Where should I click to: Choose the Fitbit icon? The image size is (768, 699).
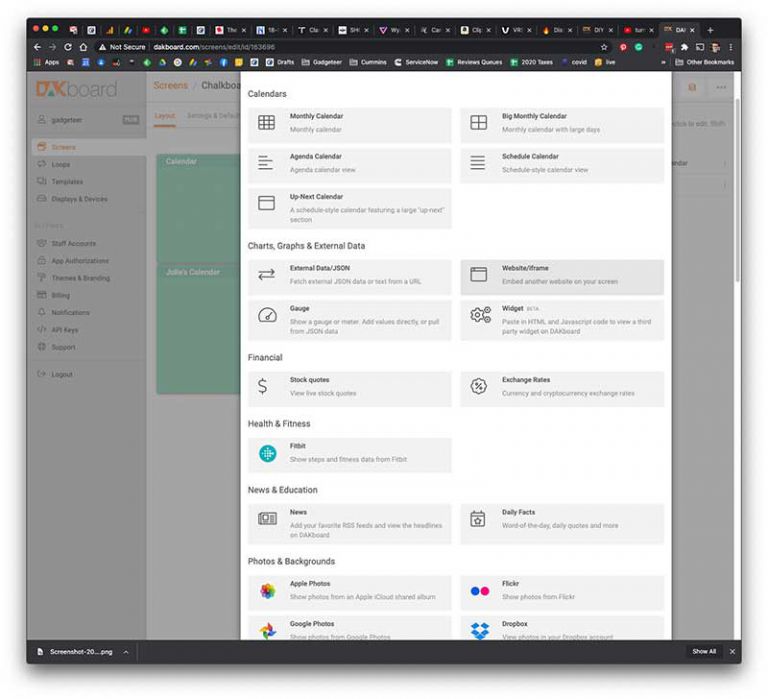pyautogui.click(x=267, y=454)
